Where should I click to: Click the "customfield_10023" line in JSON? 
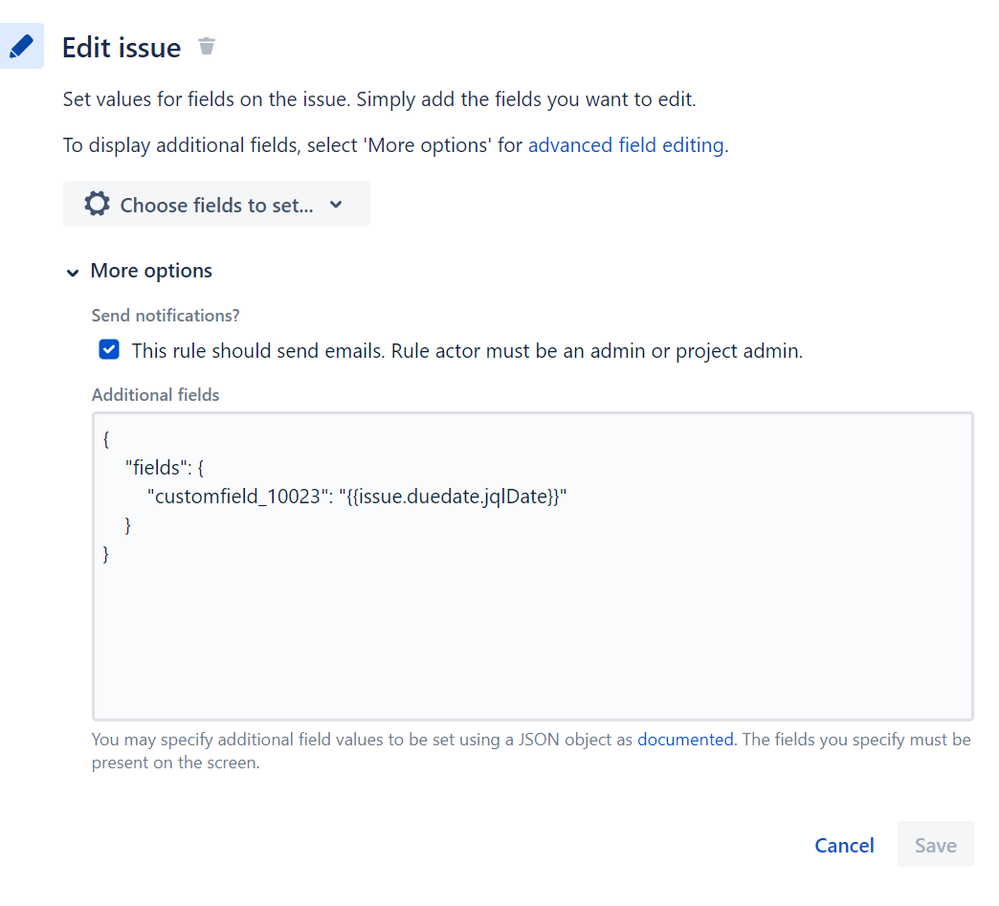pyautogui.click(x=357, y=496)
